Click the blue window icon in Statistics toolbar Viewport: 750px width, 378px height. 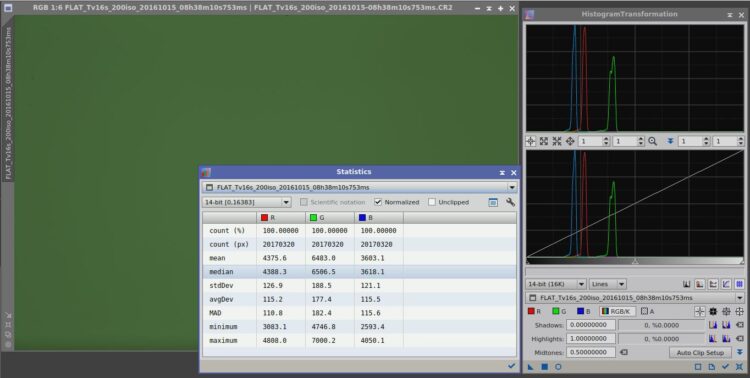tap(493, 202)
